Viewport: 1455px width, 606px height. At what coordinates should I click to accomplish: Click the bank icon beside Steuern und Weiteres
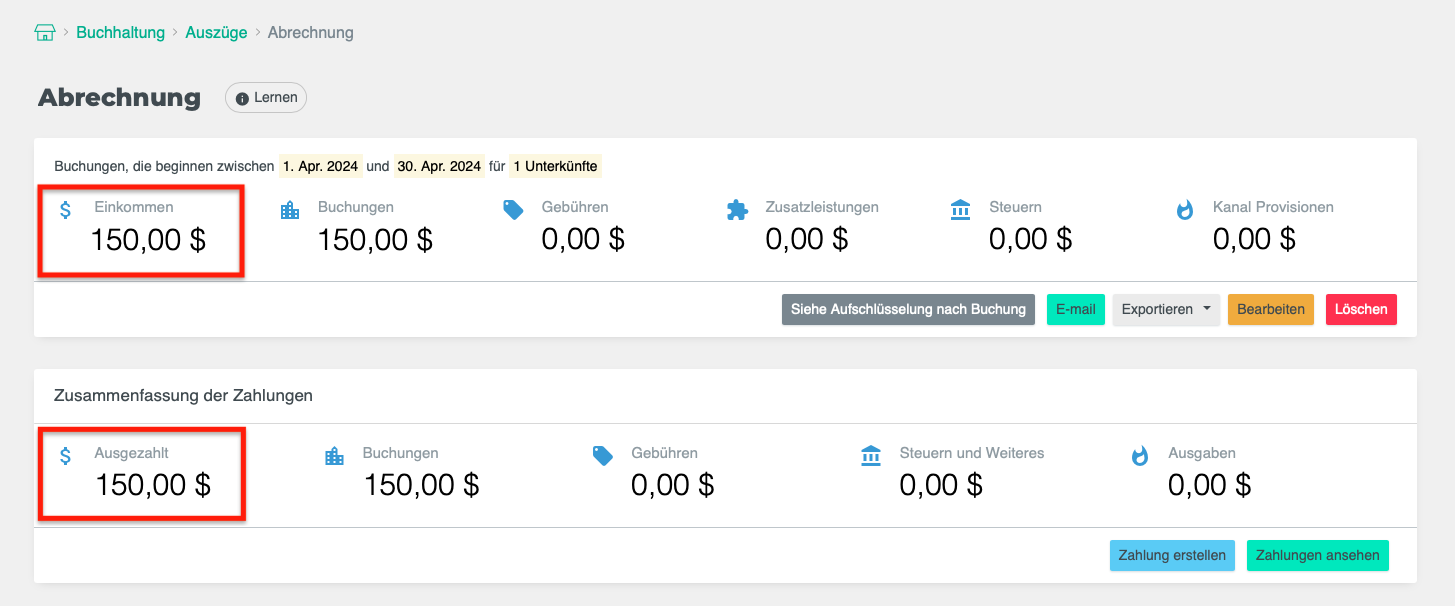pos(871,456)
